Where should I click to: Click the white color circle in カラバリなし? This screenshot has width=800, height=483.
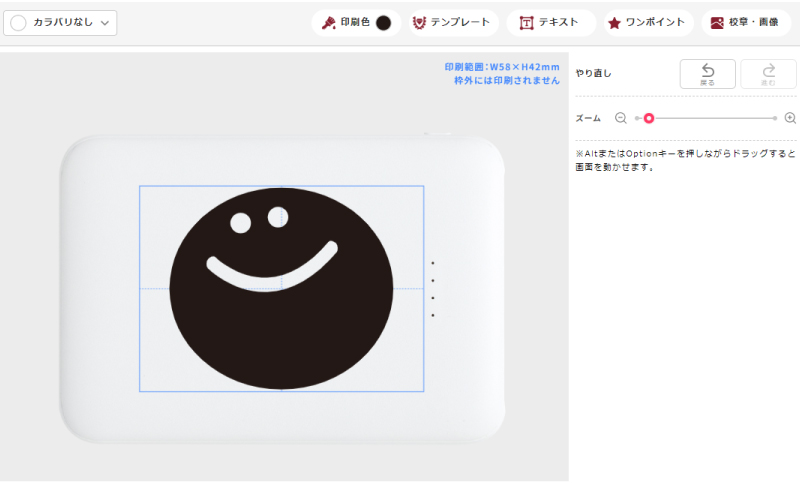pyautogui.click(x=18, y=23)
